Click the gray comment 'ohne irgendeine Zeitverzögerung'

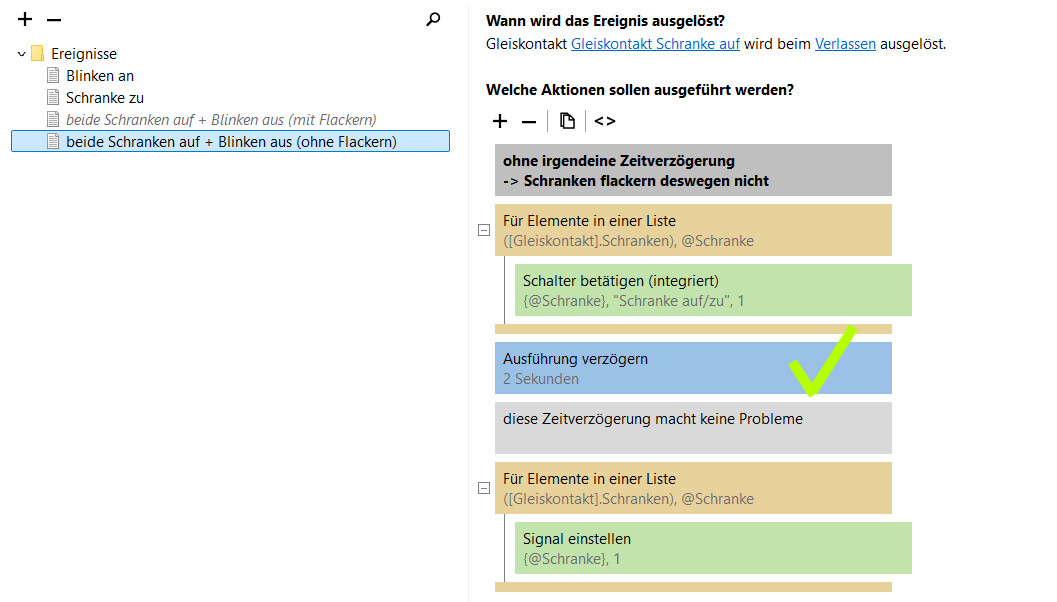pos(692,170)
